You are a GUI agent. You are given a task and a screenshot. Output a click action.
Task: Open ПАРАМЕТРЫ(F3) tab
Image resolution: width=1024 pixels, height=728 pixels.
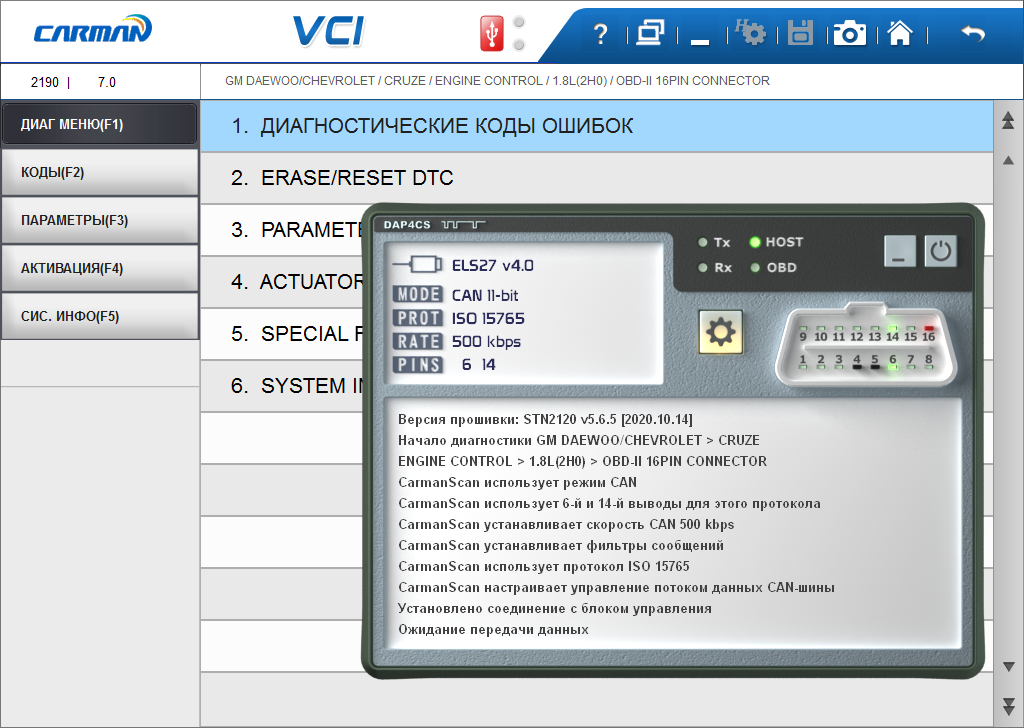(x=100, y=220)
